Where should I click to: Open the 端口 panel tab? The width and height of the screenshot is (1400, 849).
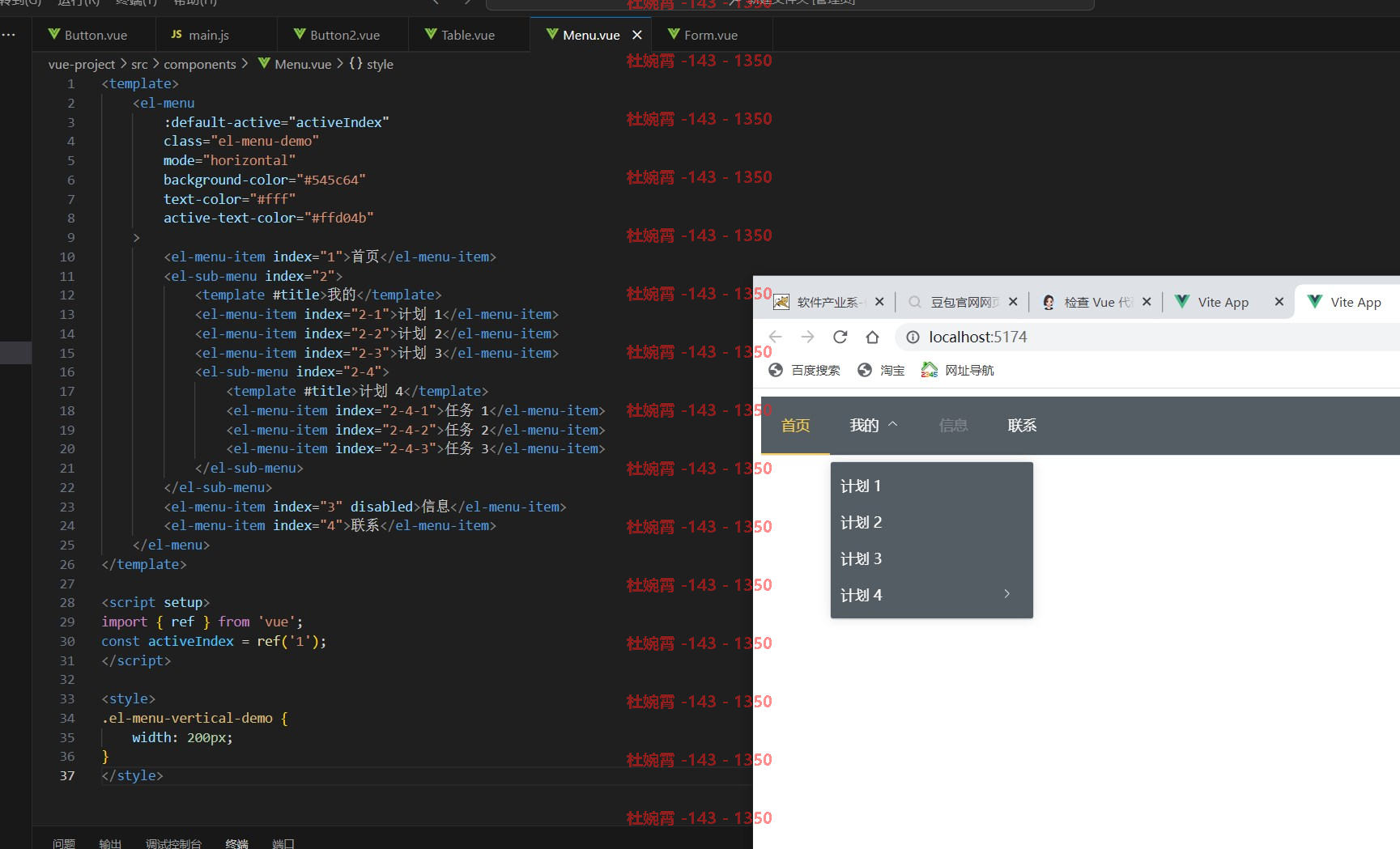point(283,843)
